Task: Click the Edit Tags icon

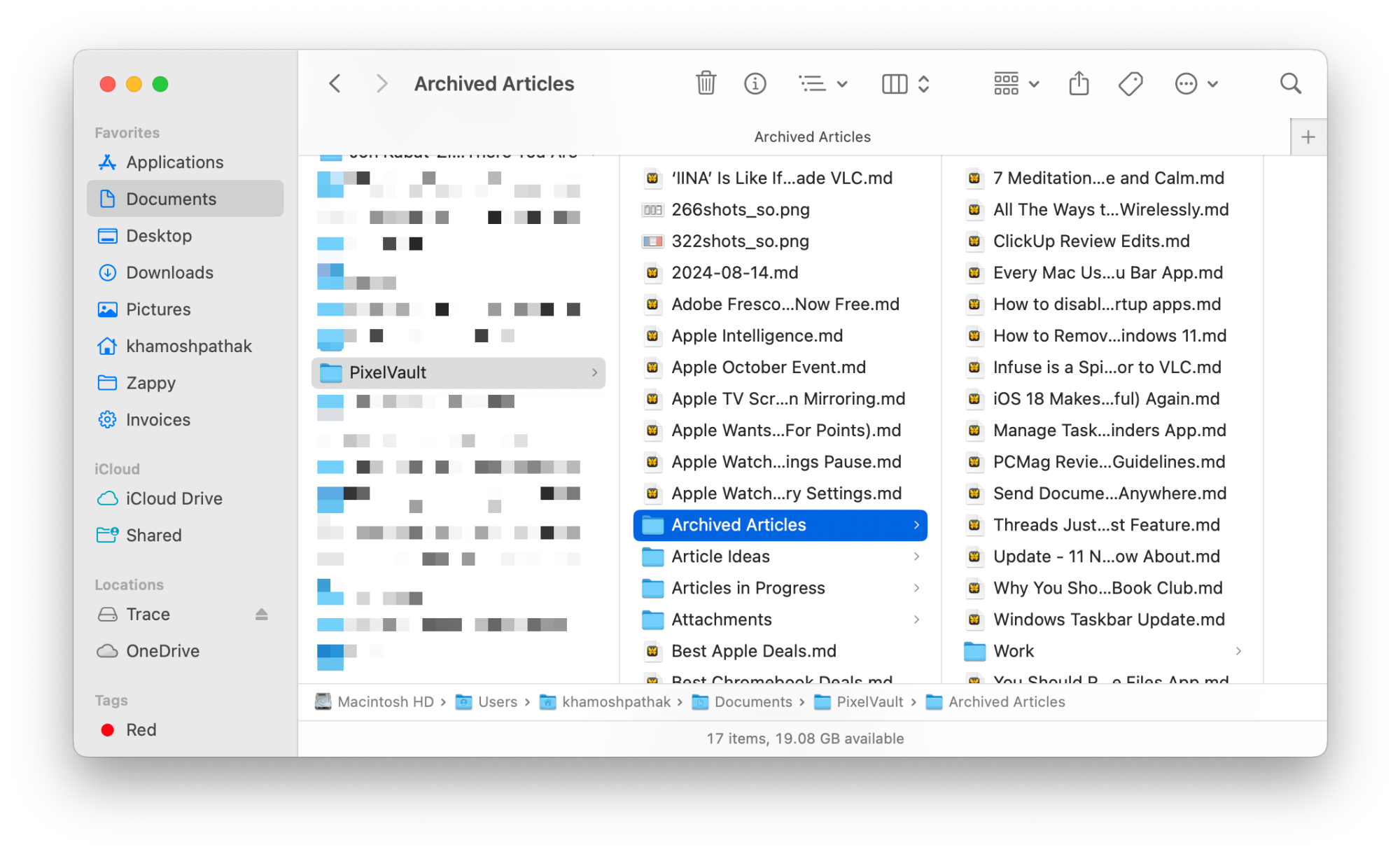Action: click(1130, 84)
